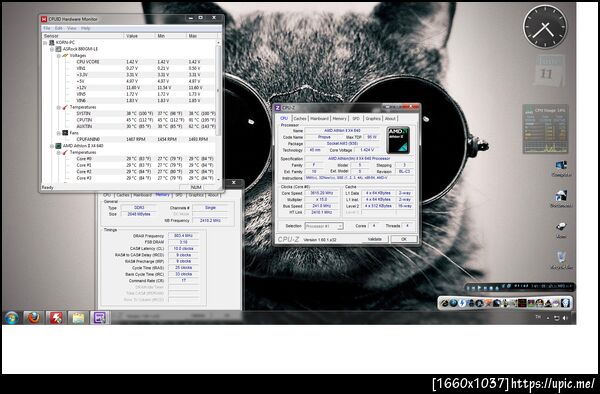Image resolution: width=600 pixels, height=394 pixels.
Task: Click the OK button in CPU-Z
Action: click(404, 239)
